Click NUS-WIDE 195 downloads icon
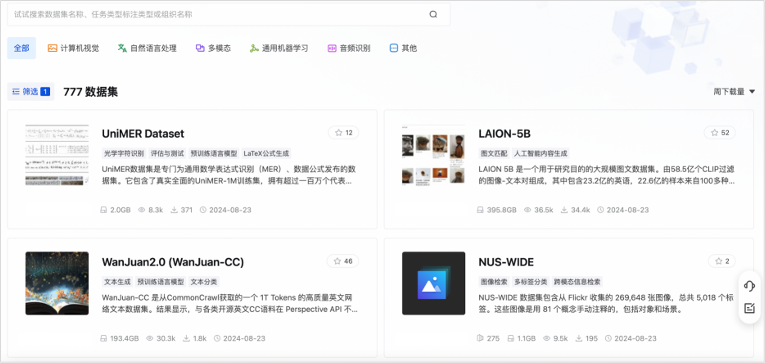This screenshot has height=363, width=765. [x=579, y=338]
